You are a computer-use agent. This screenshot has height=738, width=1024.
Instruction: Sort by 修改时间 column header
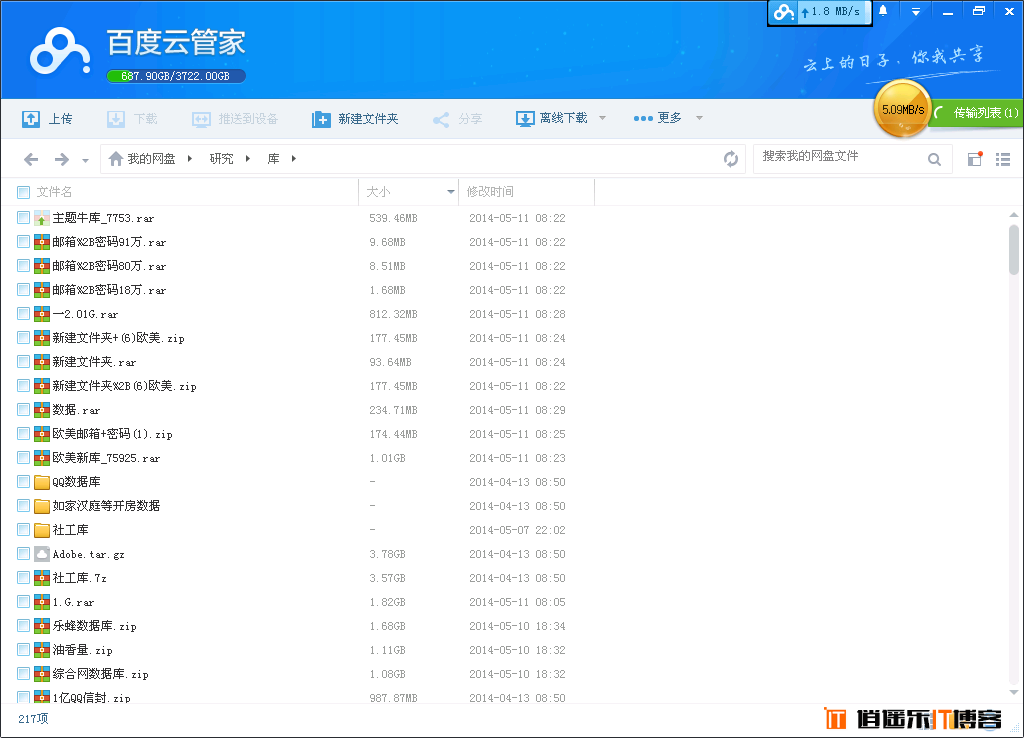tap(490, 192)
